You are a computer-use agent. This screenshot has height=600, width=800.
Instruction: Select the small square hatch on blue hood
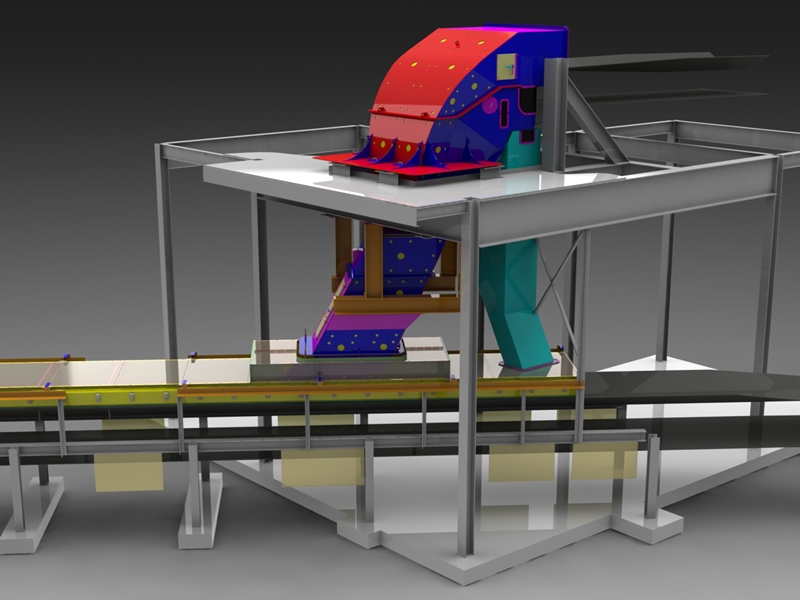(x=507, y=66)
